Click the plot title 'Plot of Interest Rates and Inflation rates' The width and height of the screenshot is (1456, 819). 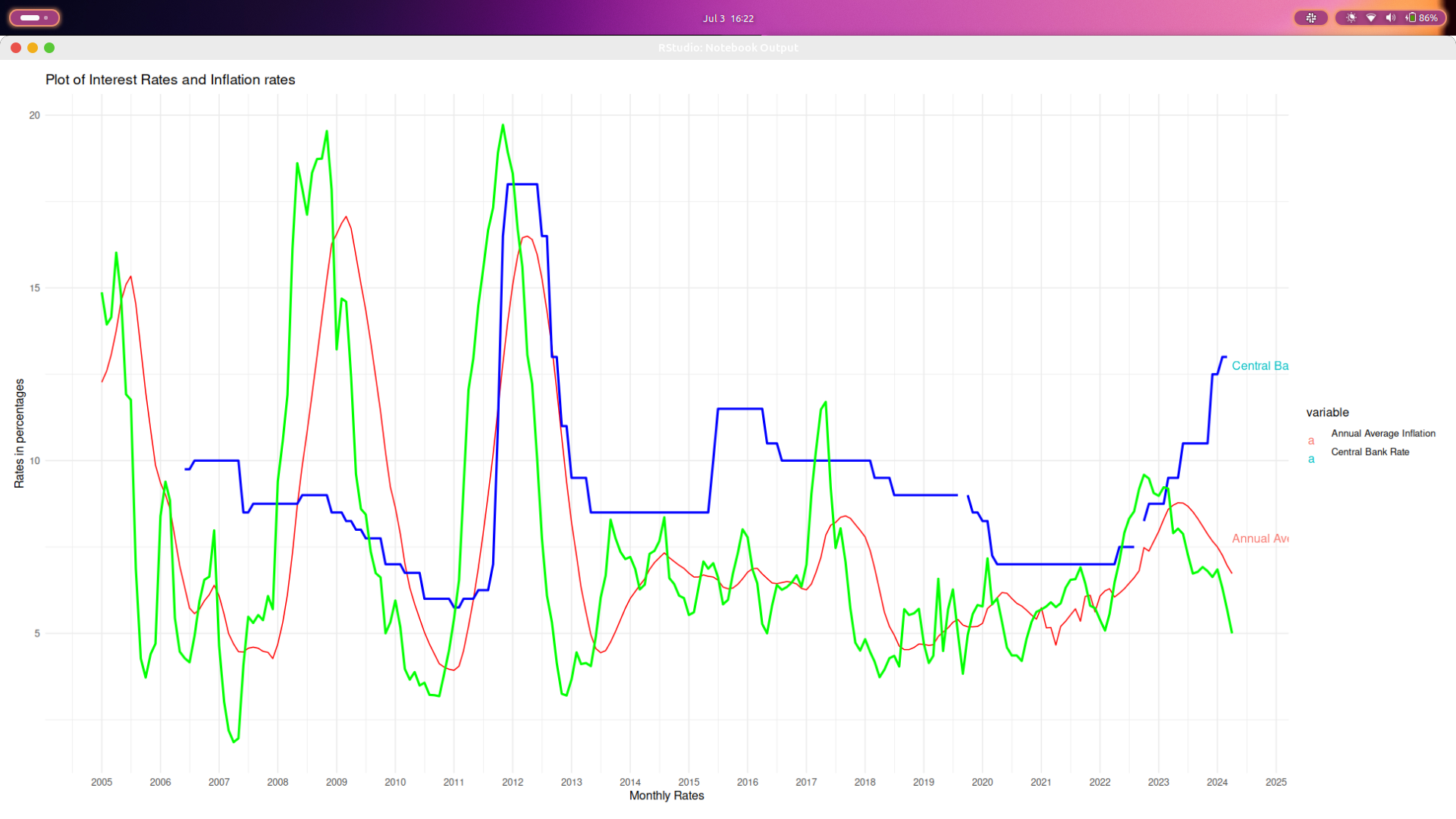click(171, 80)
